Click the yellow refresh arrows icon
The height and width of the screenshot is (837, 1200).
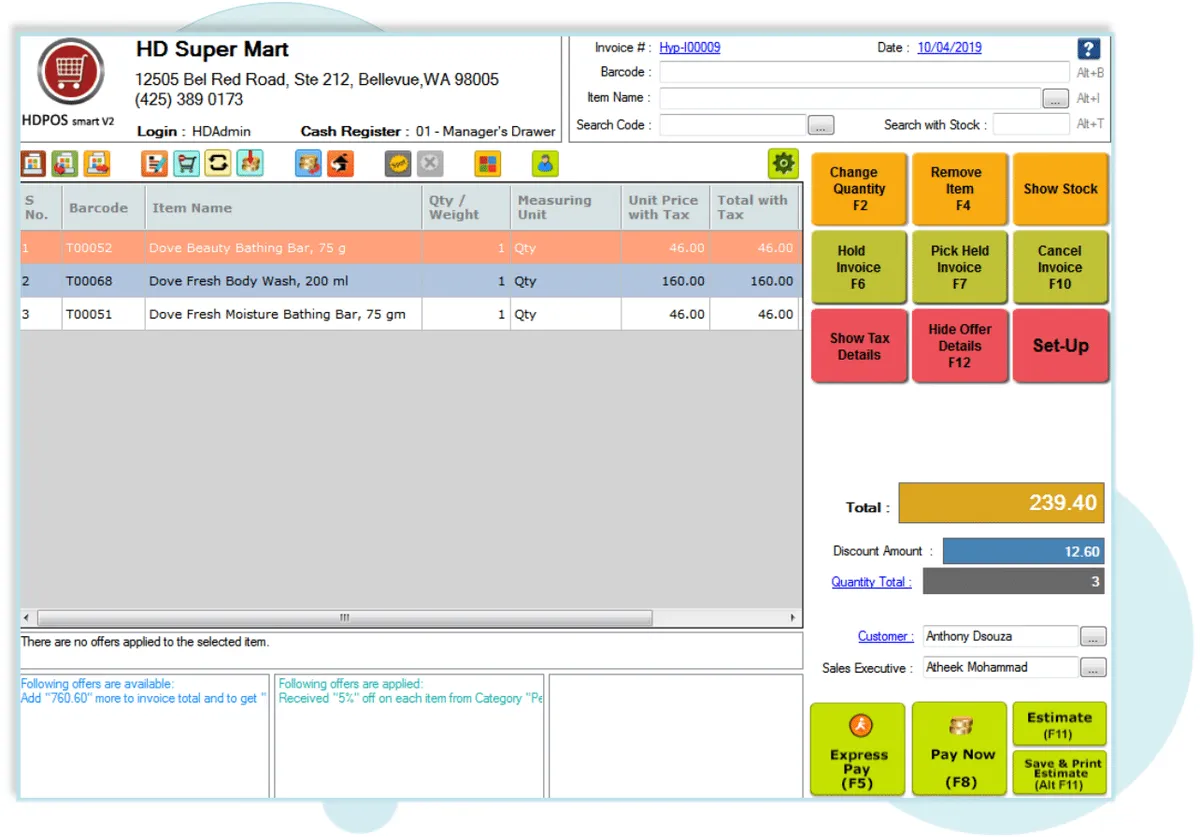[218, 163]
